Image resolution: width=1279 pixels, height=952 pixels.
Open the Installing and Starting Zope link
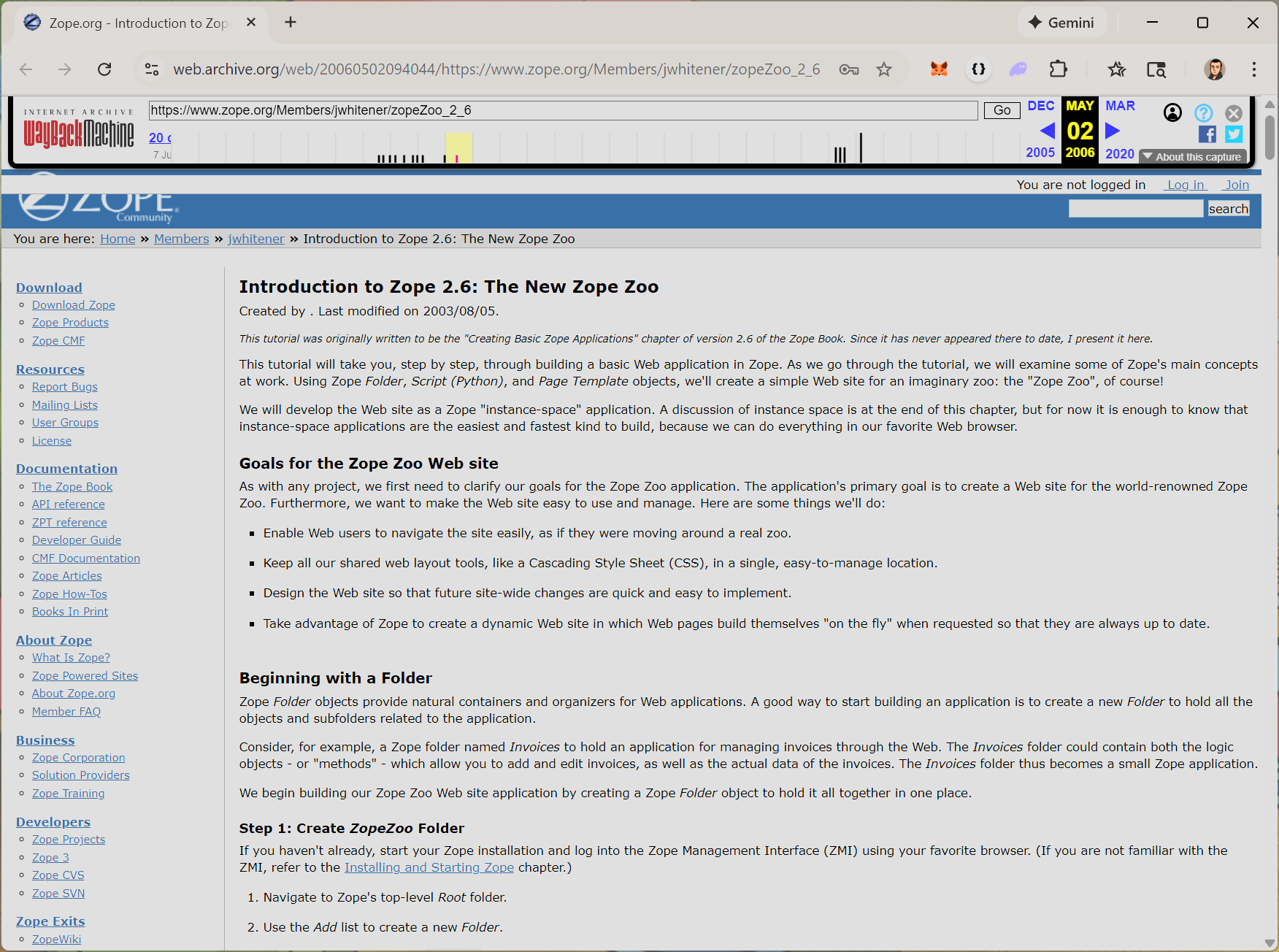pyautogui.click(x=429, y=867)
